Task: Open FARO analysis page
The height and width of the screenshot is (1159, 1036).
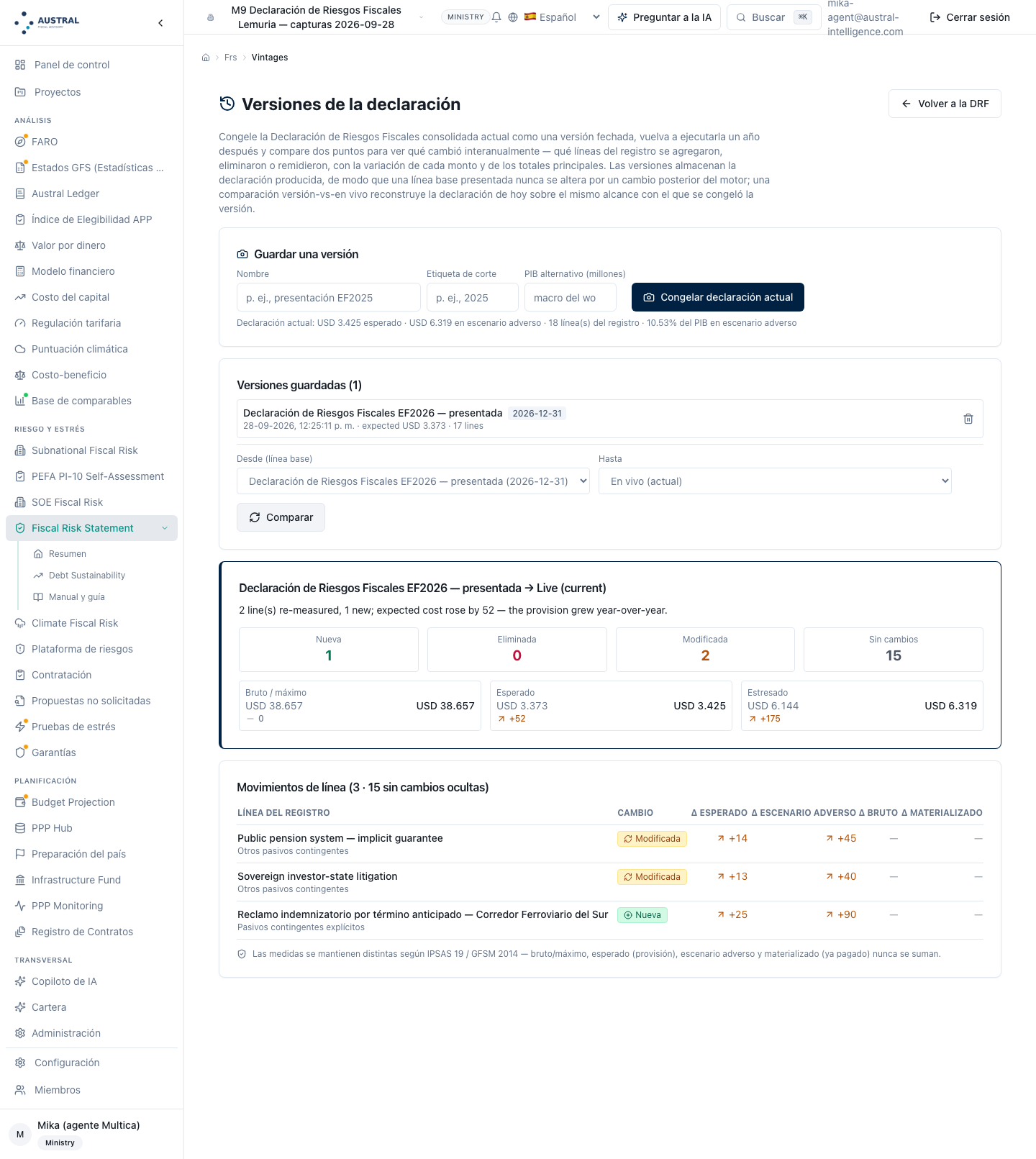Action: 91,142
